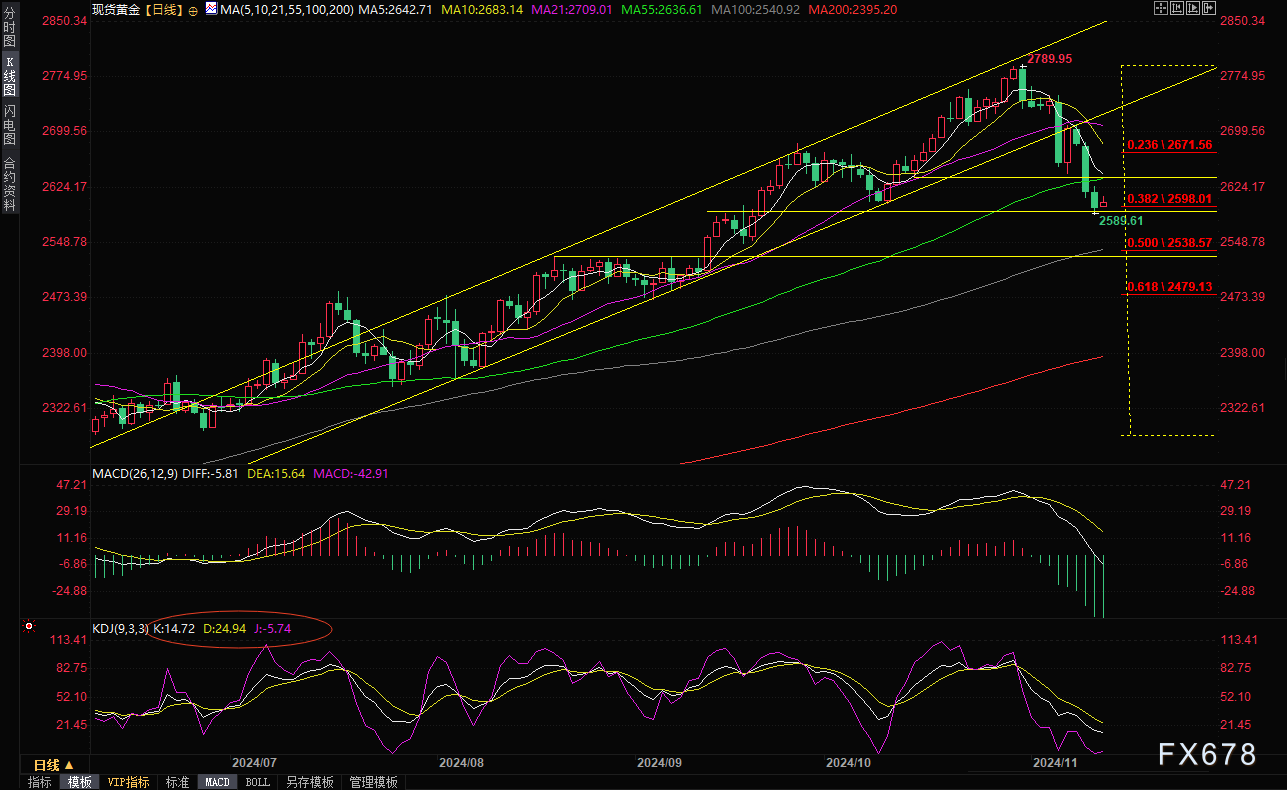Viewport: 1287px width, 790px height.
Task: Select the 0.618 Fibonacci level label
Action: pyautogui.click(x=1169, y=287)
